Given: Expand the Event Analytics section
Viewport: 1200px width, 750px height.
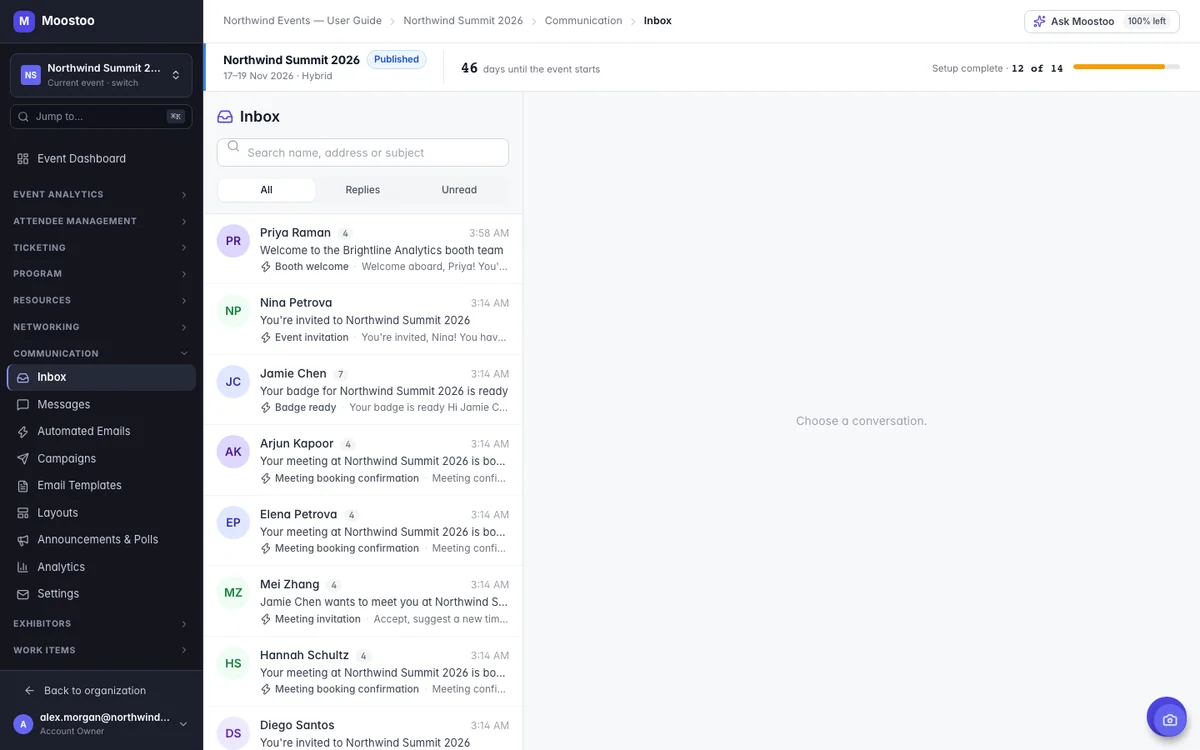Looking at the screenshot, I should pos(101,195).
